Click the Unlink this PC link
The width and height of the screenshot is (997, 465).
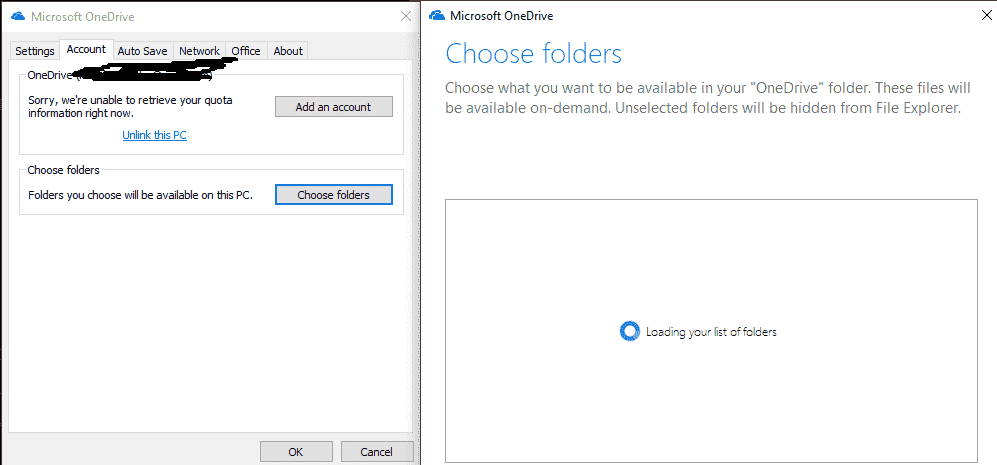pos(155,135)
